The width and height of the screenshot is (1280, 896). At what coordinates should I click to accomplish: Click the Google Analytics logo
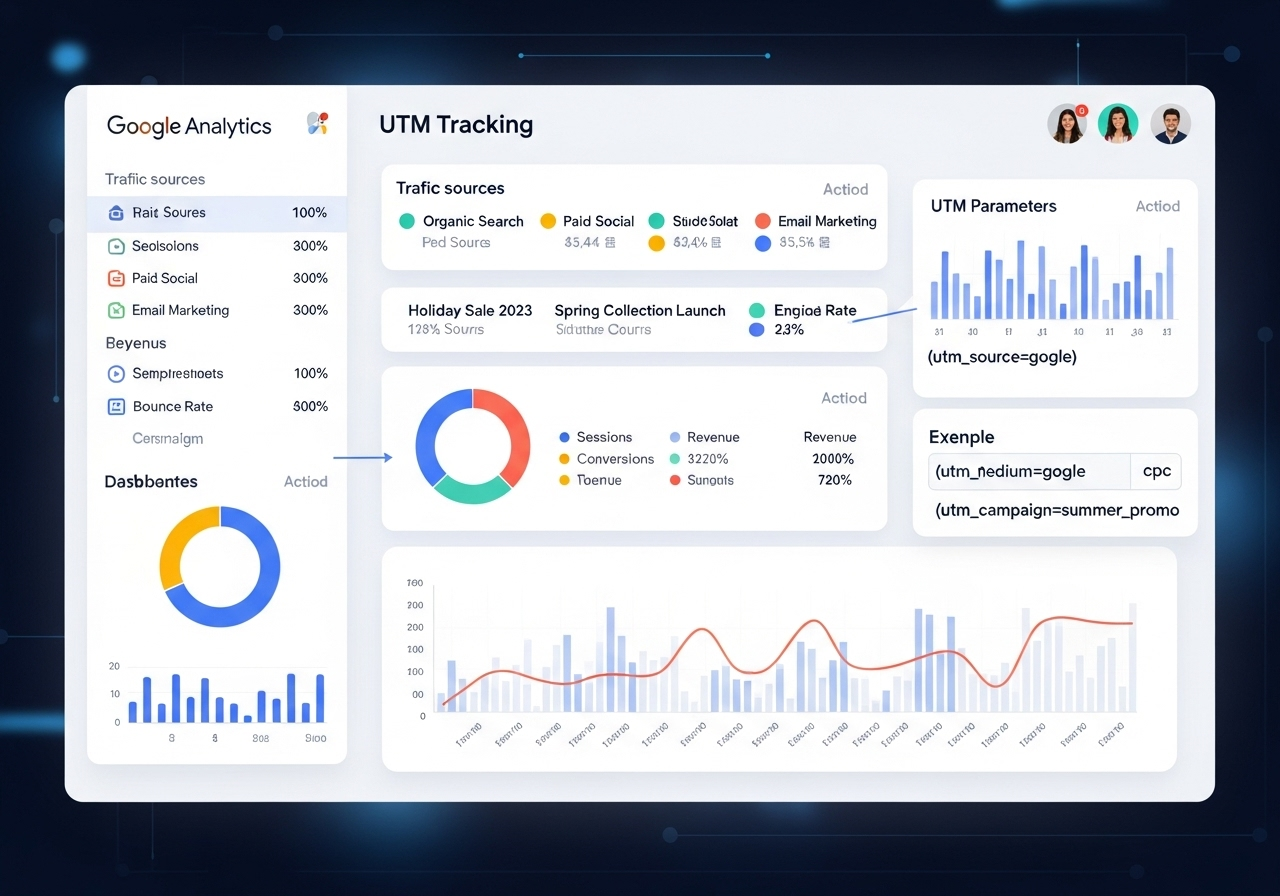point(188,126)
